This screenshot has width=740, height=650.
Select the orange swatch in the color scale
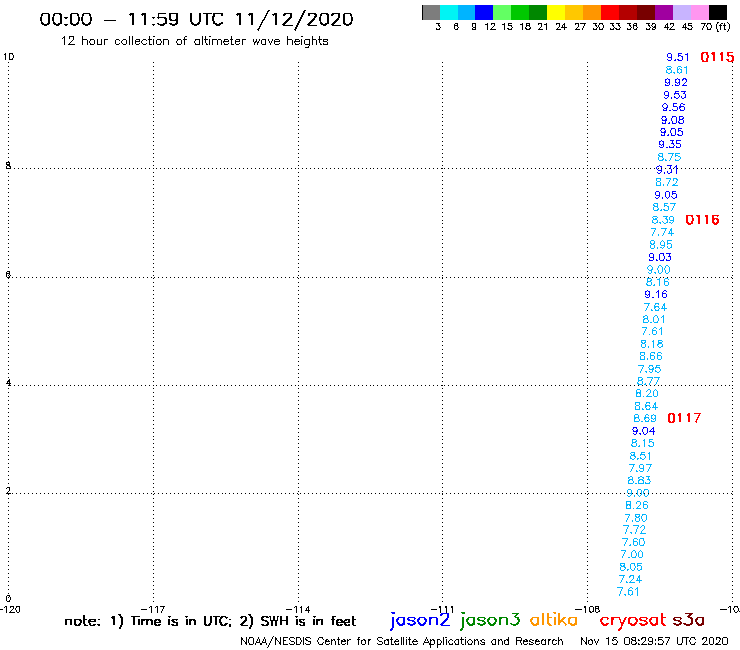pyautogui.click(x=592, y=12)
